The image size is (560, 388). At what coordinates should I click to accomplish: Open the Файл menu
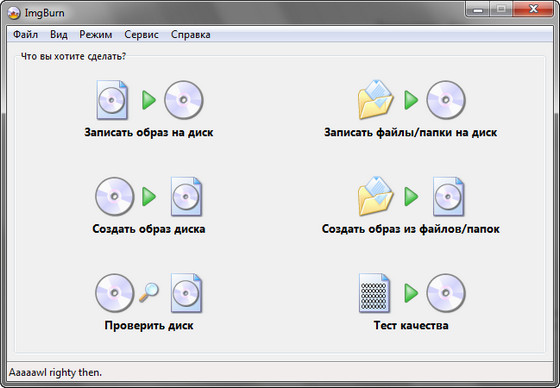point(25,35)
